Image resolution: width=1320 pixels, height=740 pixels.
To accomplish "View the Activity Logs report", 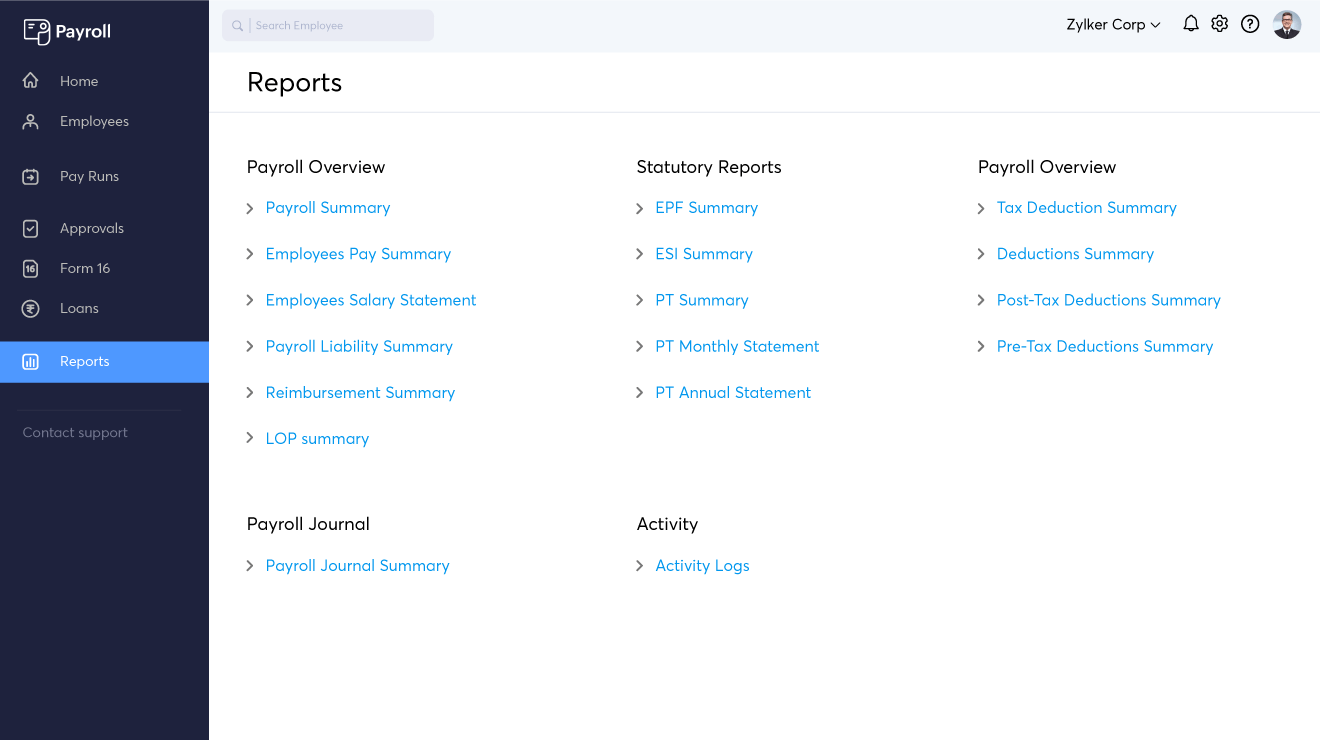I will click(701, 566).
